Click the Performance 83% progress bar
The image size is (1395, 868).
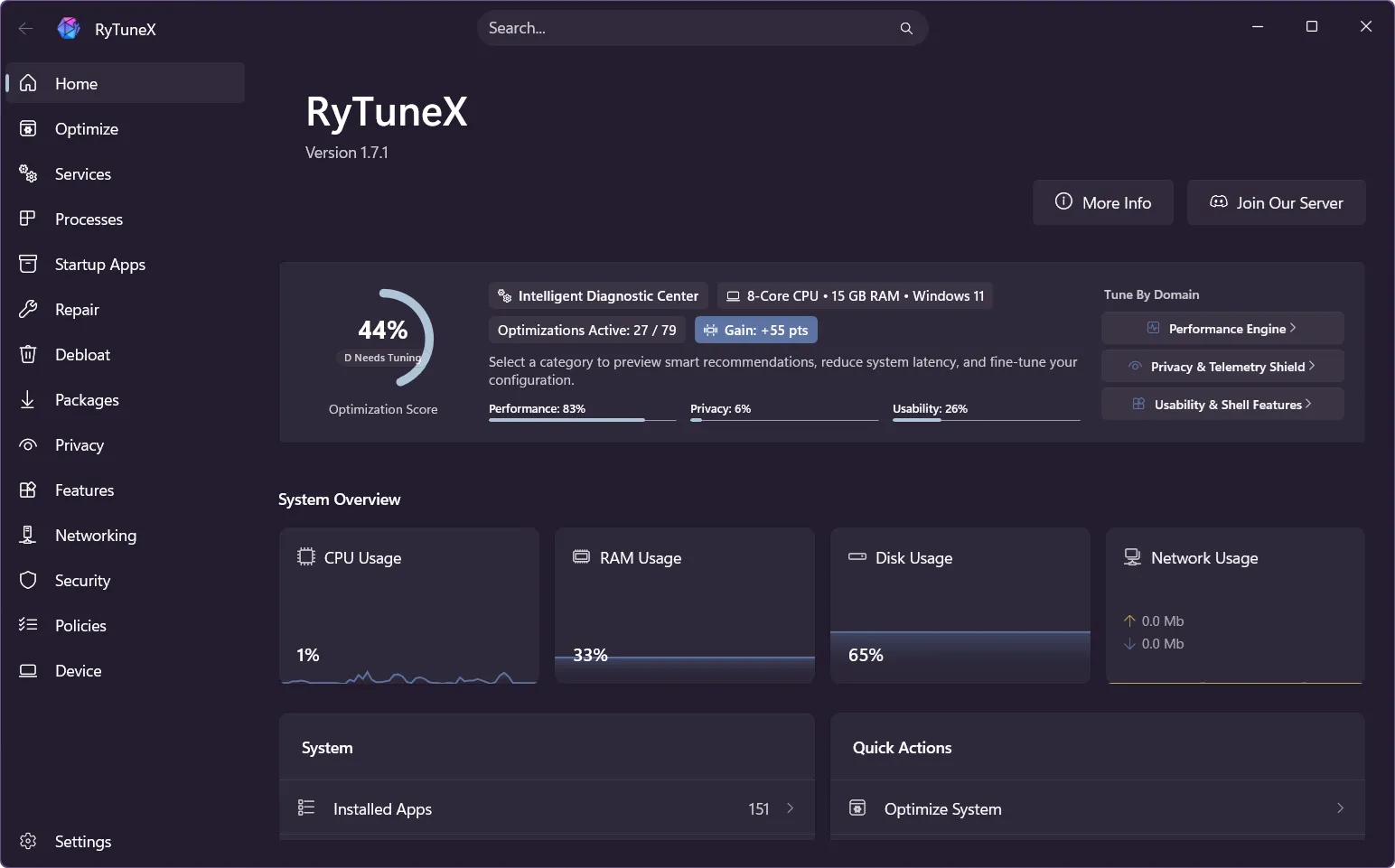(x=582, y=419)
